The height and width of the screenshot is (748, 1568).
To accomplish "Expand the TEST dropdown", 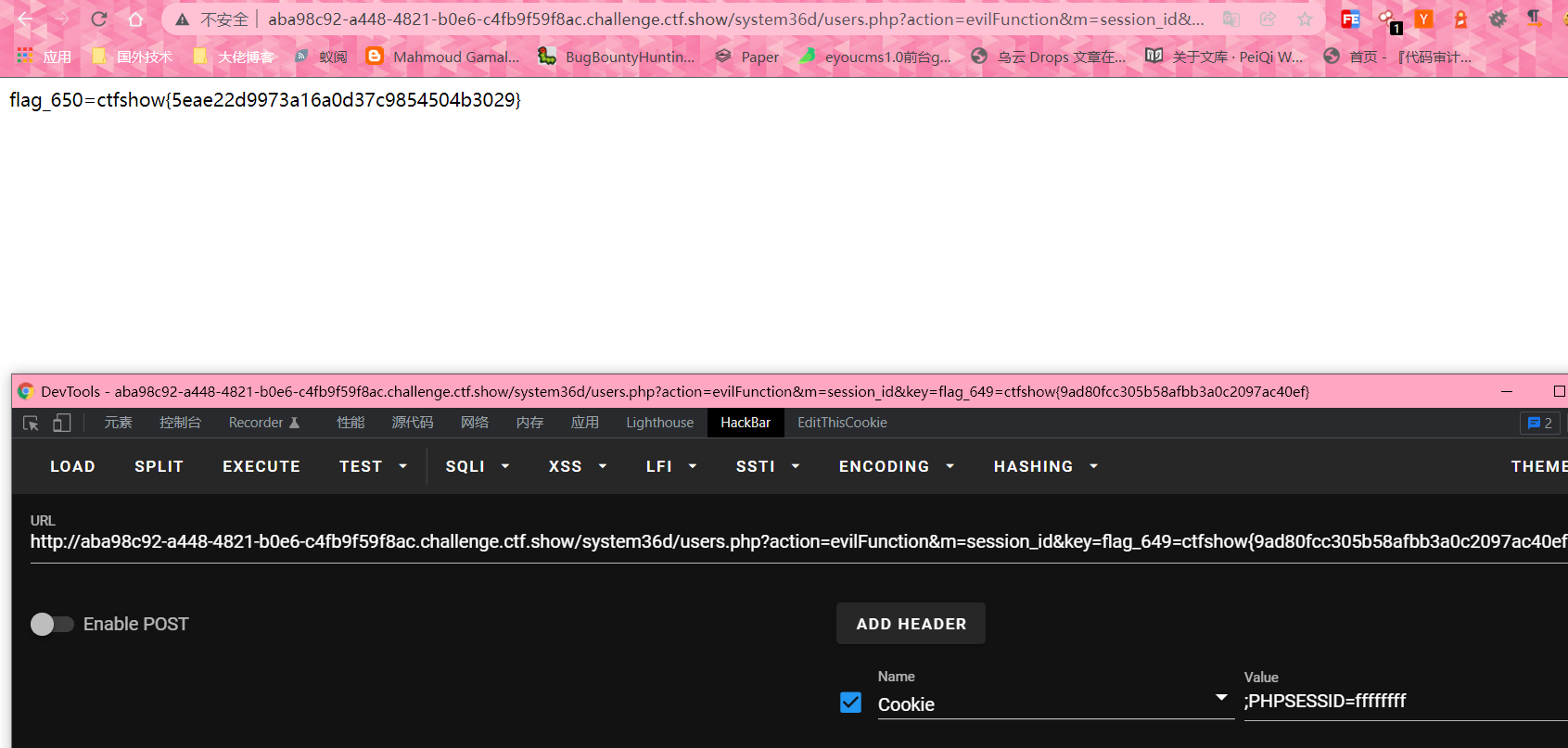I will (373, 466).
